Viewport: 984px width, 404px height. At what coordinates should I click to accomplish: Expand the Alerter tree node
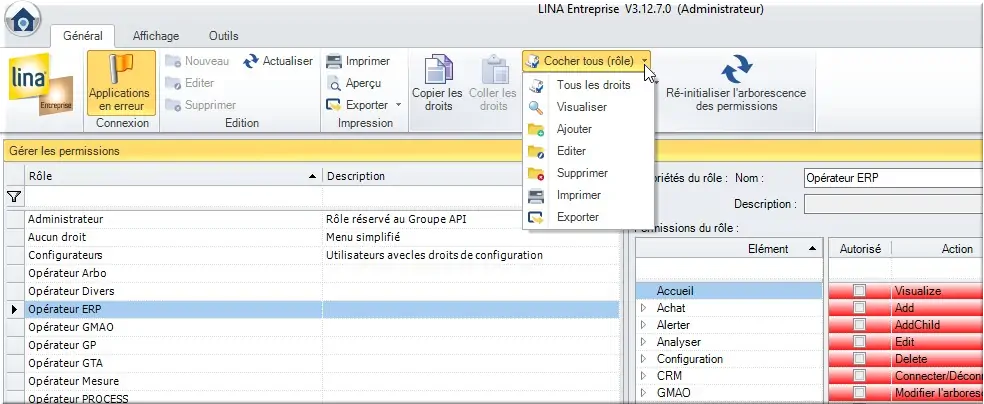pos(643,325)
